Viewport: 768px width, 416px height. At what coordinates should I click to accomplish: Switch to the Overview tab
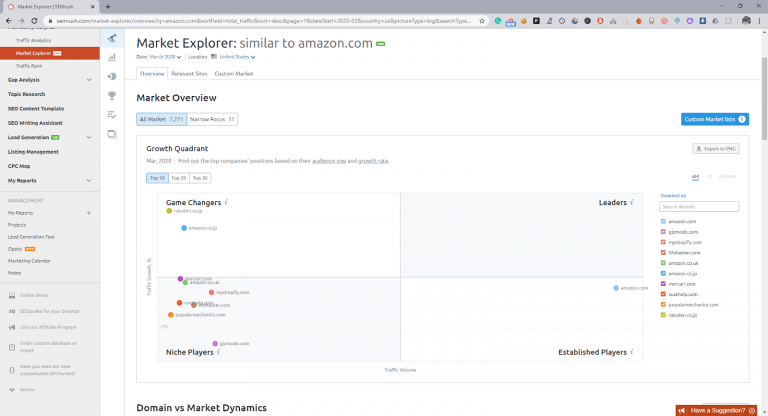pyautogui.click(x=152, y=73)
